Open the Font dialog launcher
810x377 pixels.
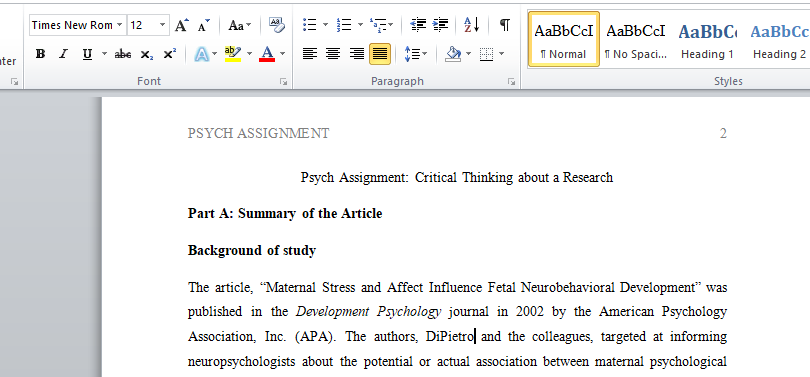pos(283,82)
